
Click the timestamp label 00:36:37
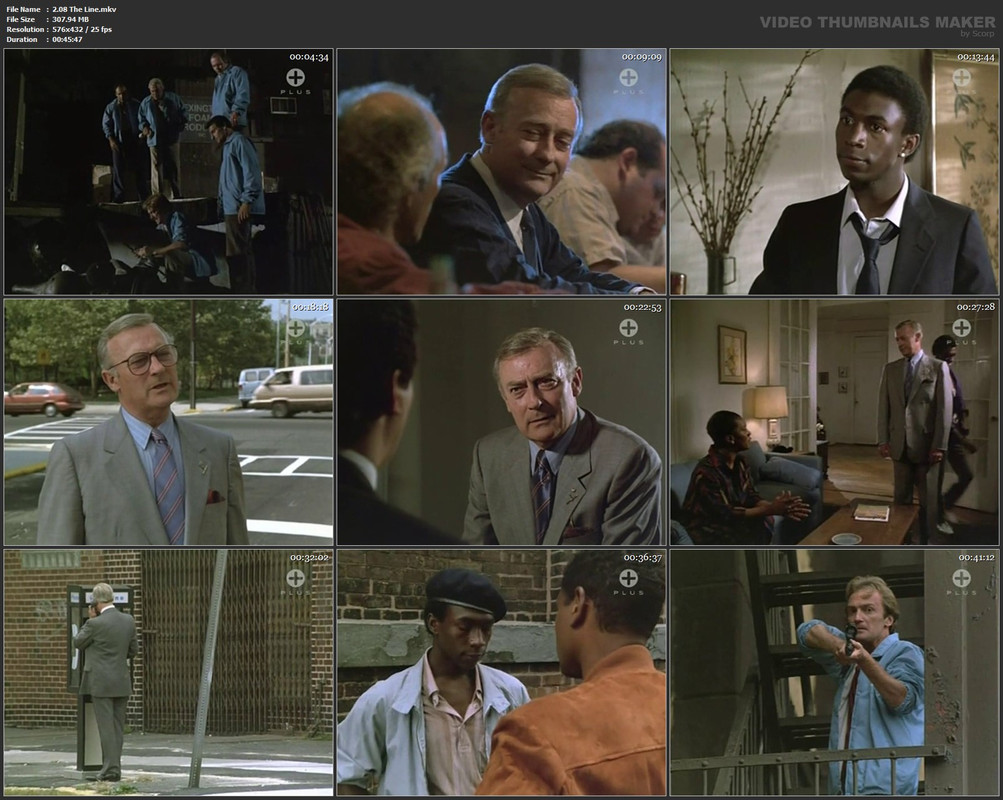pos(642,558)
